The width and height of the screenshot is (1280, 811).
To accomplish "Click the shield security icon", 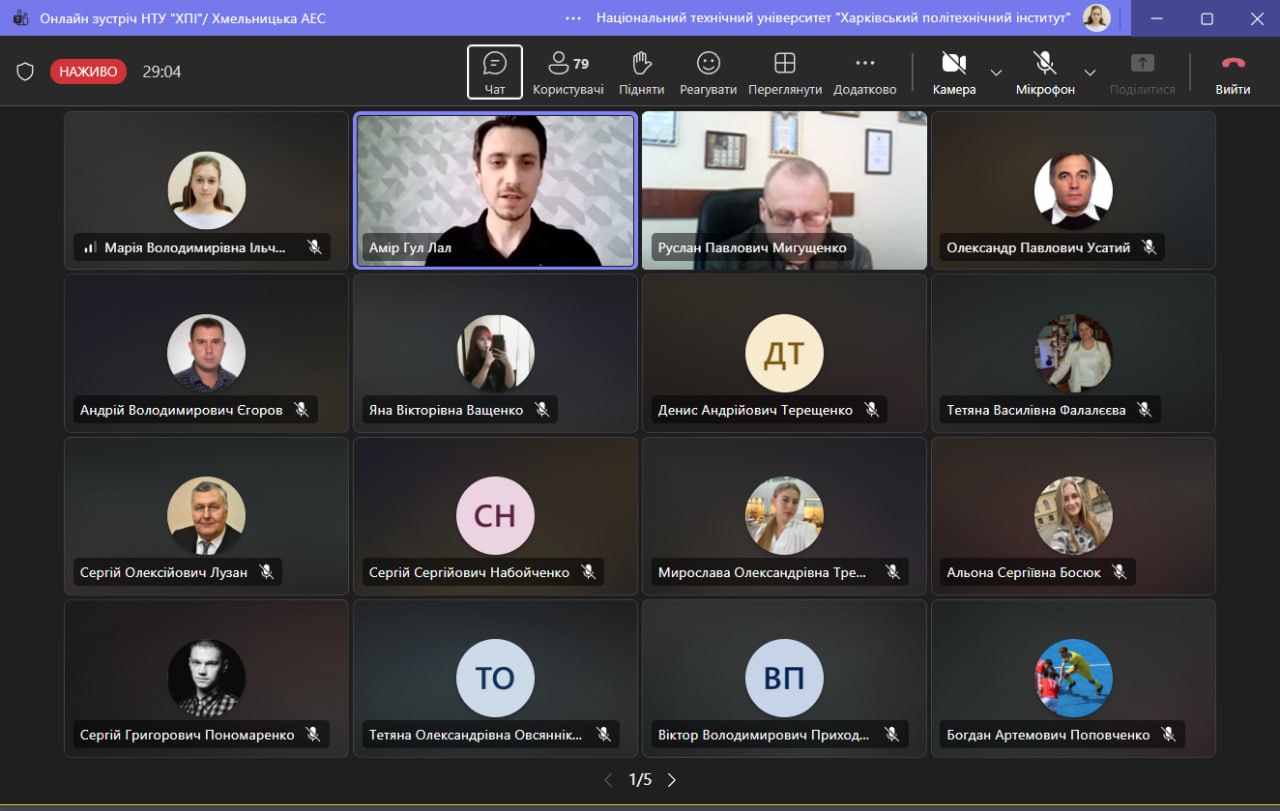I will click(x=25, y=72).
